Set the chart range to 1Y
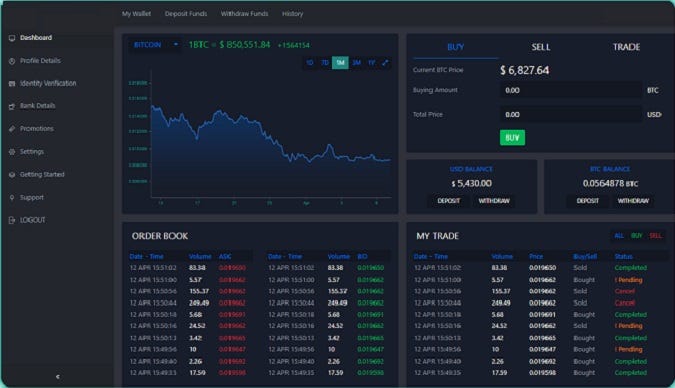Viewport: 675px width, 388px height. click(371, 63)
